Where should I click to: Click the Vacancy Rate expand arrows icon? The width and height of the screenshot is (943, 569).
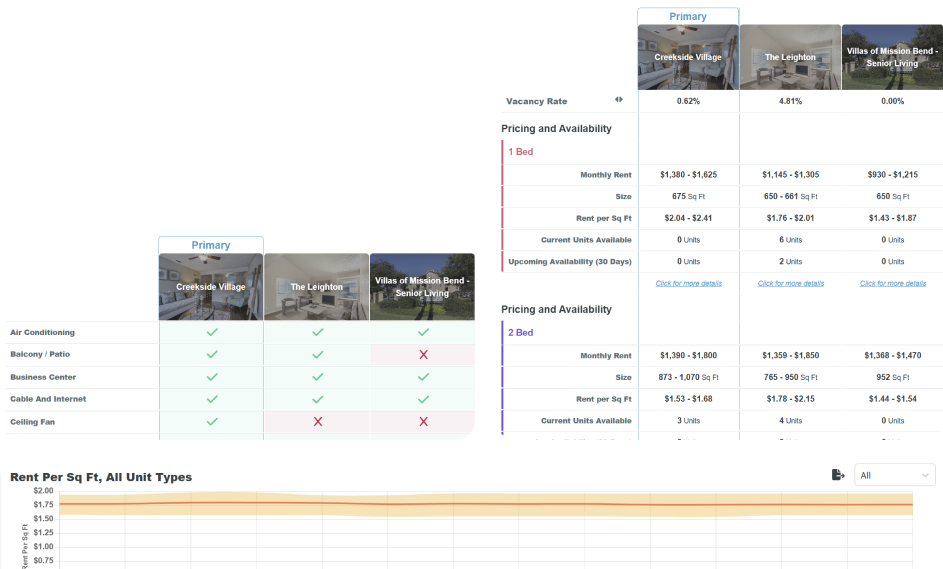coord(618,100)
